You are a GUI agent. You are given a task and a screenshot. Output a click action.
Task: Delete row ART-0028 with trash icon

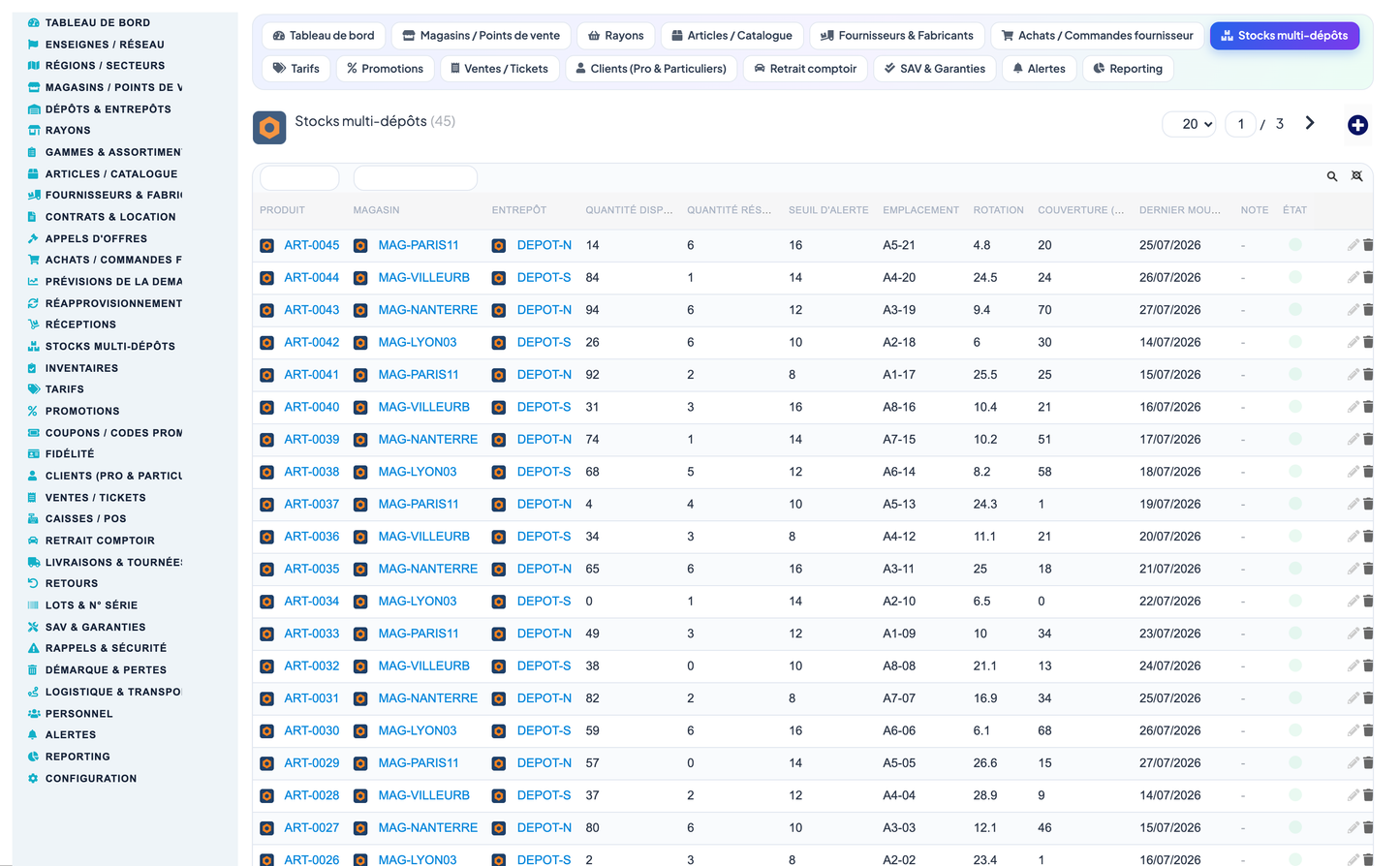coord(1368,795)
